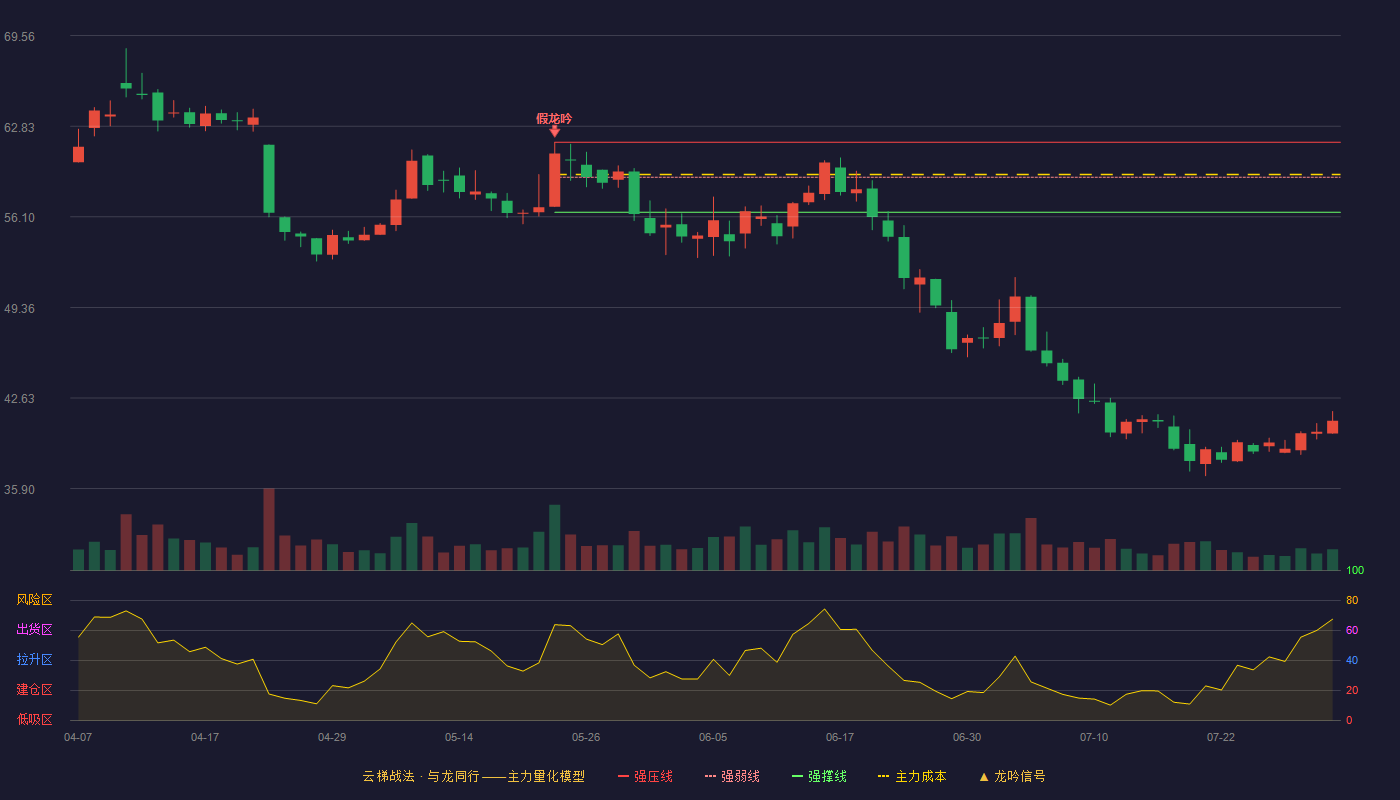Click the 06-17 date axis label
Image resolution: width=1400 pixels, height=800 pixels.
coord(840,737)
